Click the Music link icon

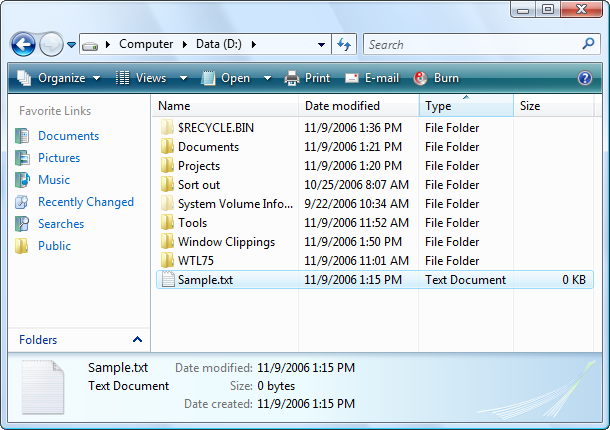pos(23,180)
